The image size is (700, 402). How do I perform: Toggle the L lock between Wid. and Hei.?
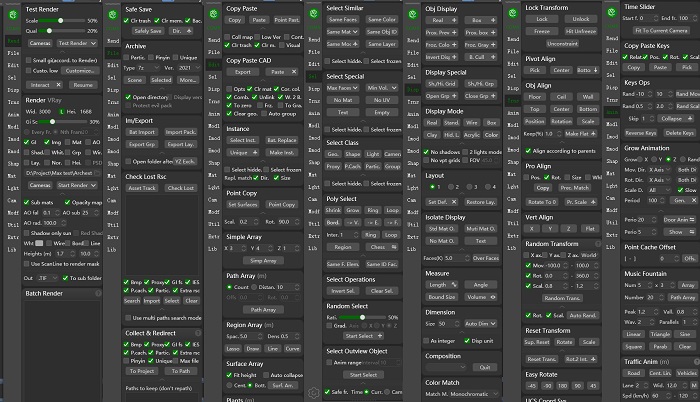coord(62,113)
